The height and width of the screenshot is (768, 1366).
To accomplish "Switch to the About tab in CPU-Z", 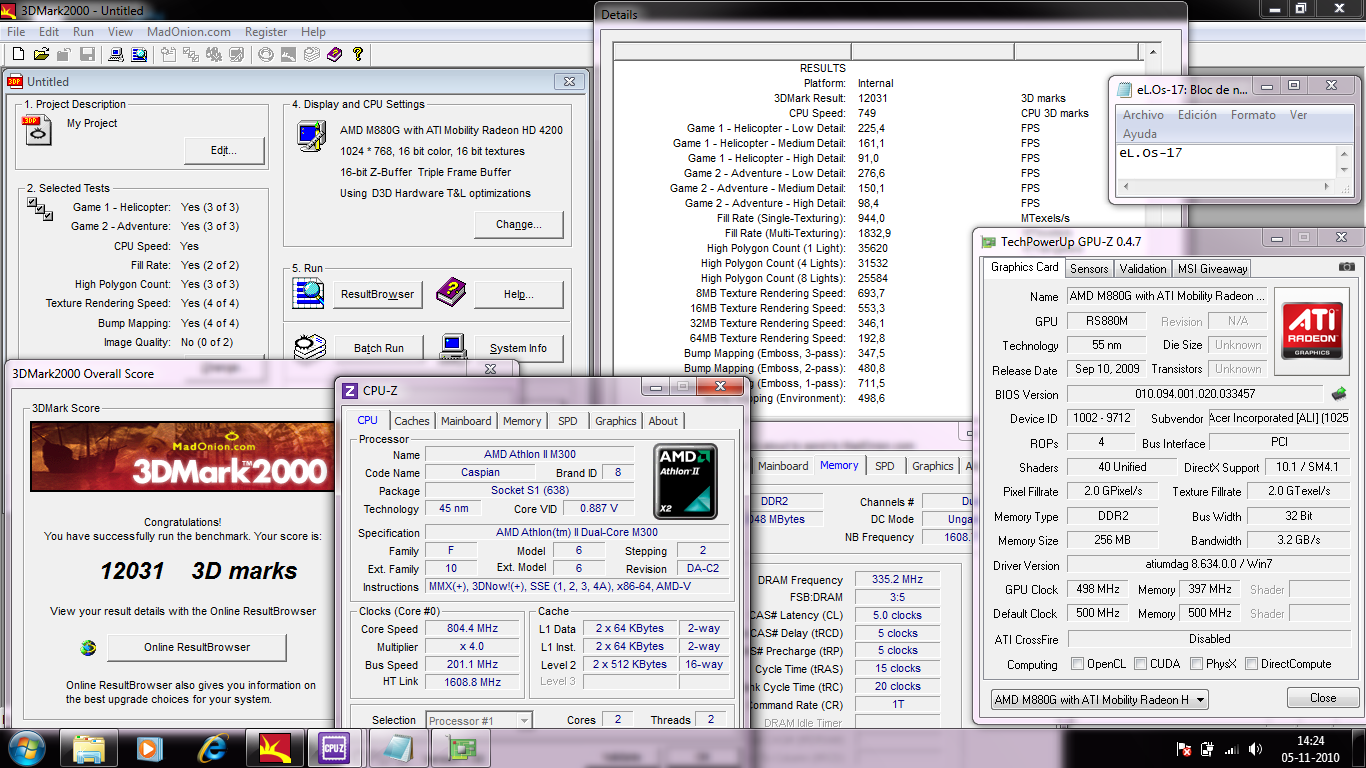I will click(x=663, y=421).
